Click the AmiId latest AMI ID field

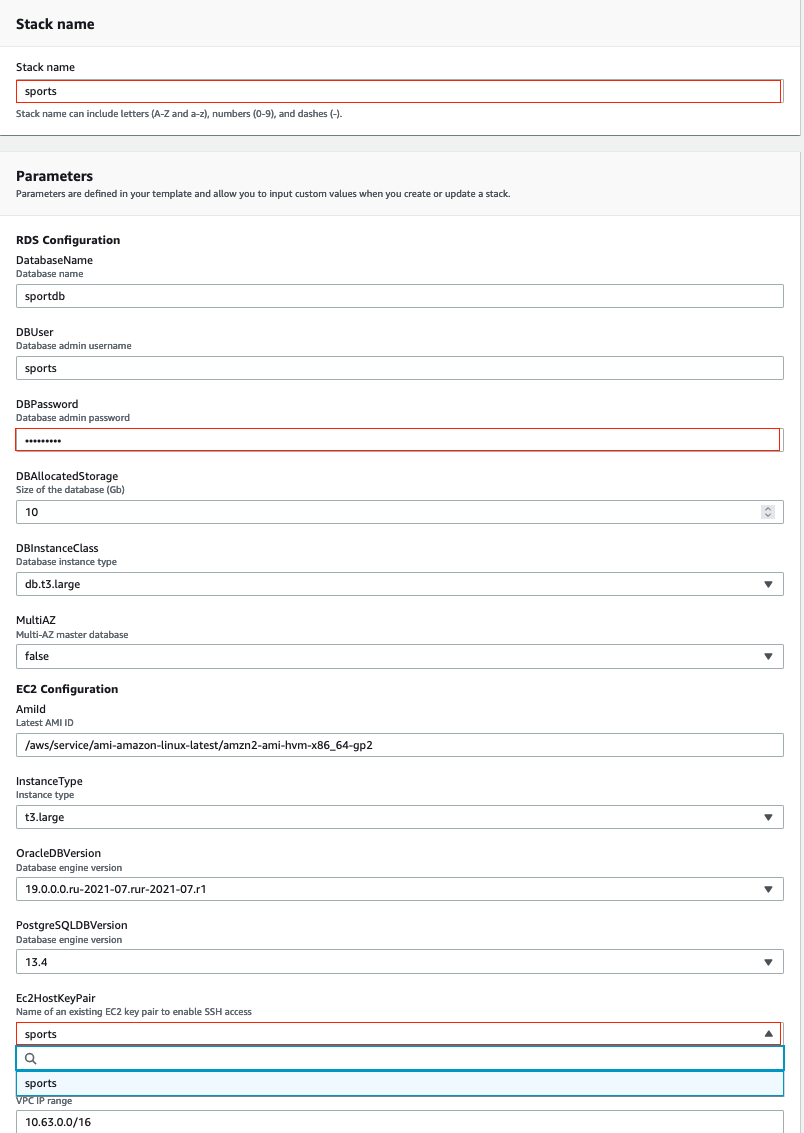coord(398,745)
